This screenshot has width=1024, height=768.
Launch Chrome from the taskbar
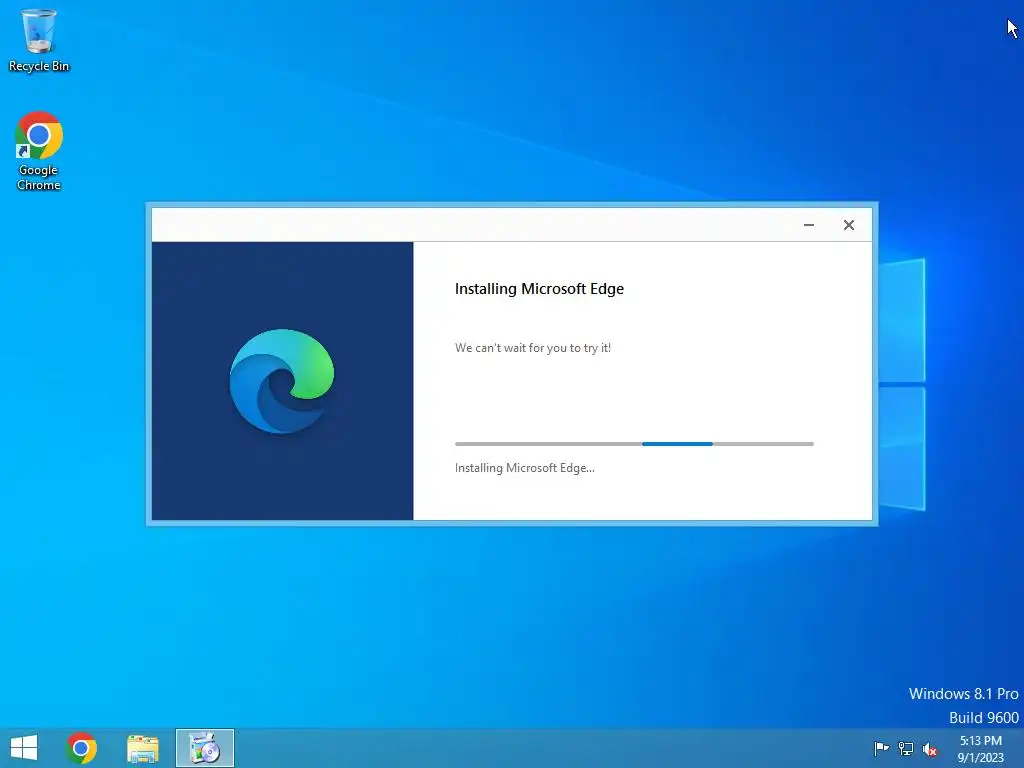pyautogui.click(x=82, y=748)
